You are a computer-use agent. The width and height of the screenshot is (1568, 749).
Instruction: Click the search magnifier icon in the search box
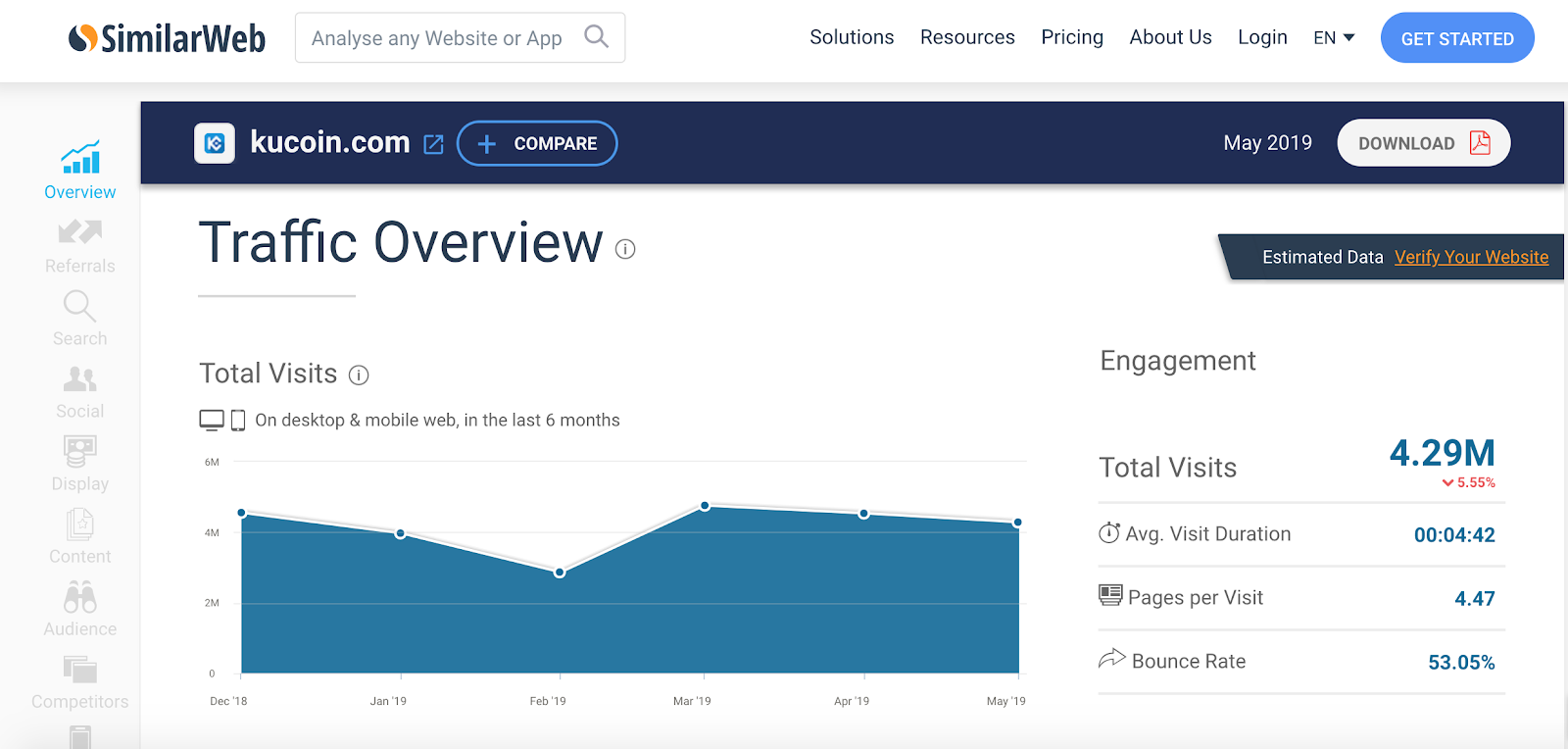(x=596, y=37)
